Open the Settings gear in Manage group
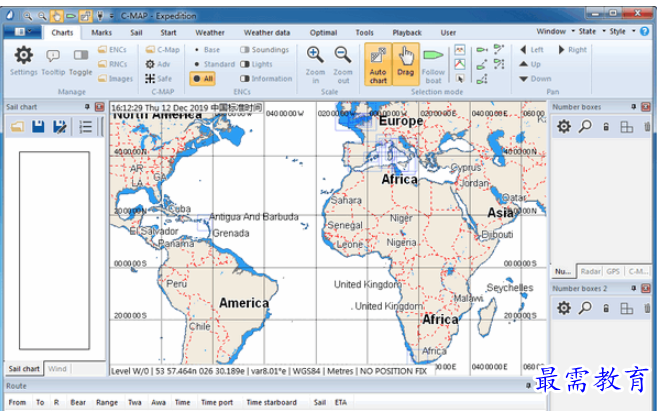This screenshot has height=411, width=657. (23, 61)
